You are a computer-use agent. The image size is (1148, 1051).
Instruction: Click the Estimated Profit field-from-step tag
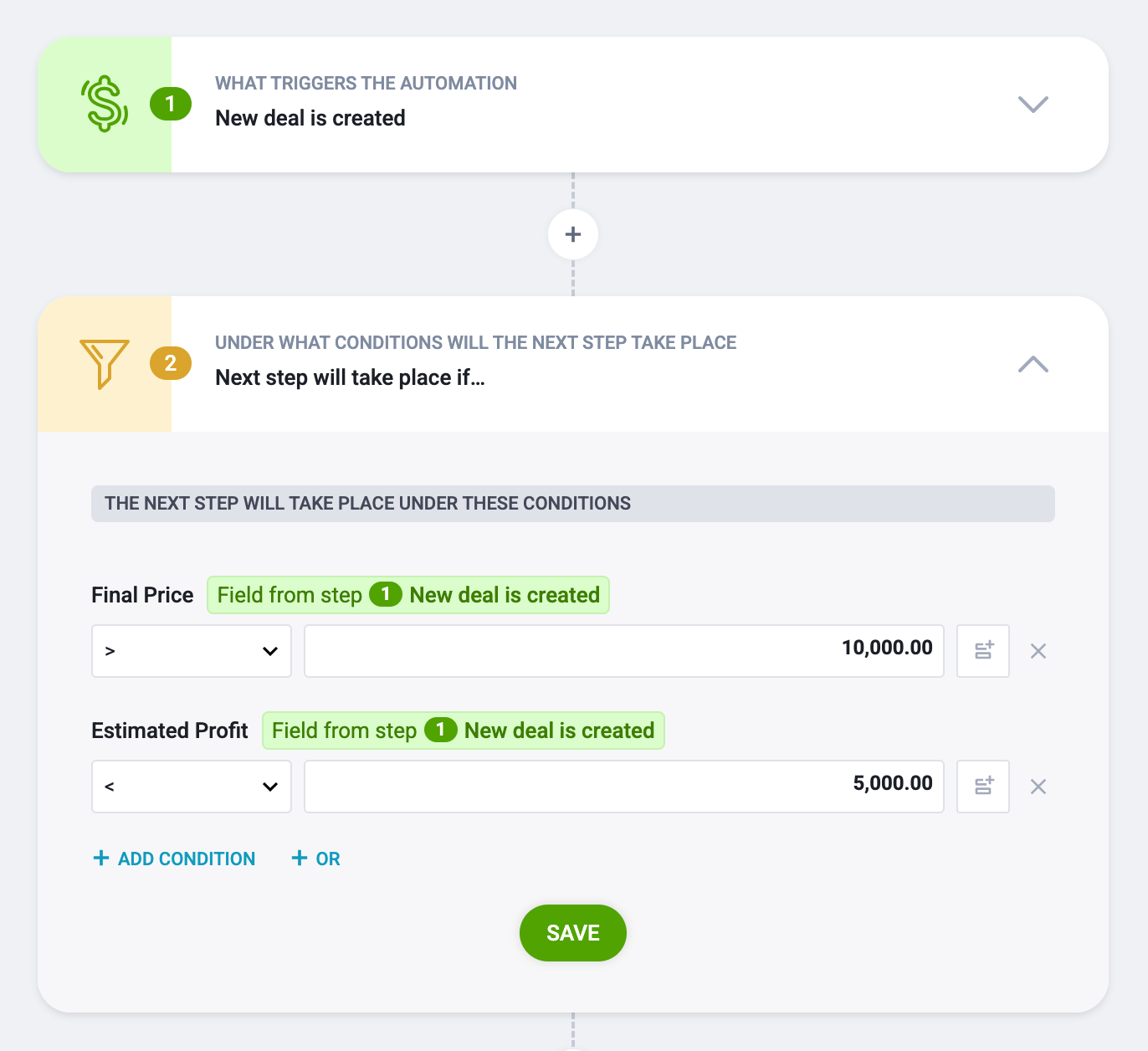(464, 731)
